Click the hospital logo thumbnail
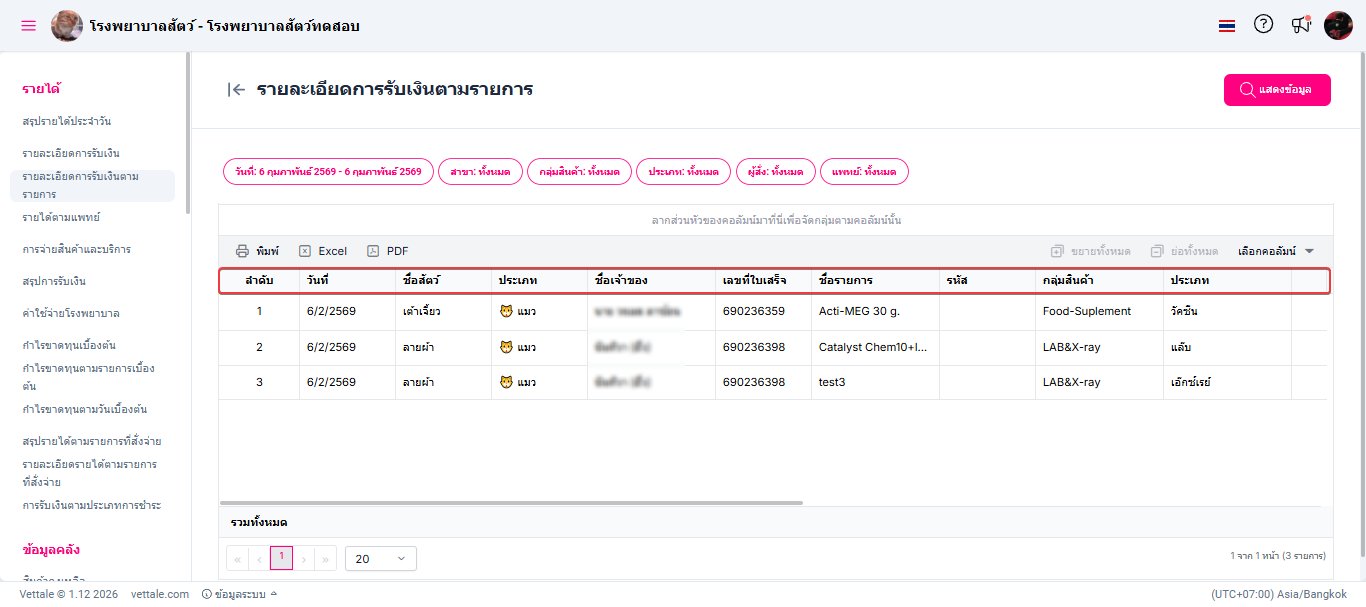Screen dimensions: 1366x607 tap(67, 26)
